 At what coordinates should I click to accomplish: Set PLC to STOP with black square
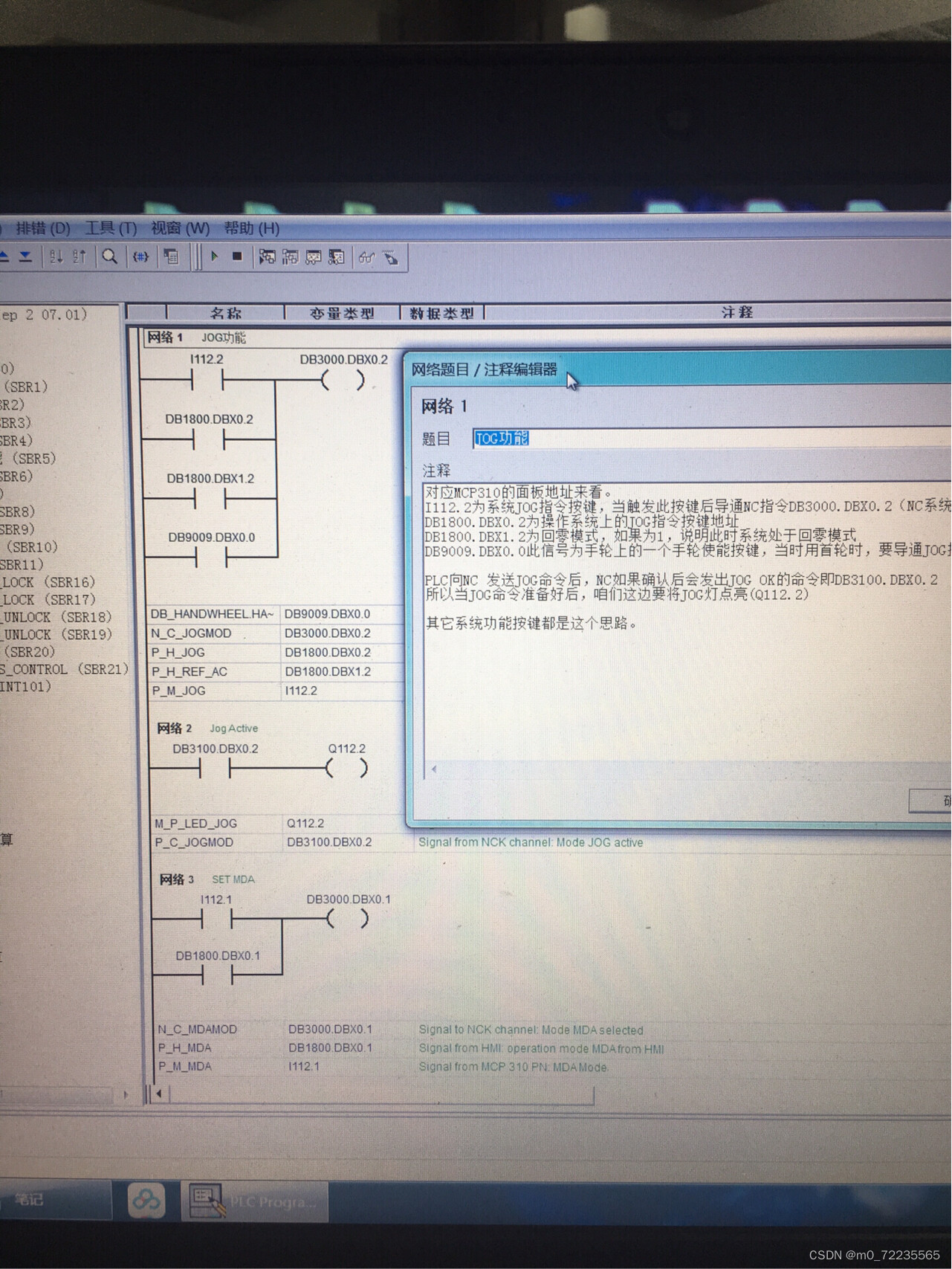pyautogui.click(x=237, y=256)
